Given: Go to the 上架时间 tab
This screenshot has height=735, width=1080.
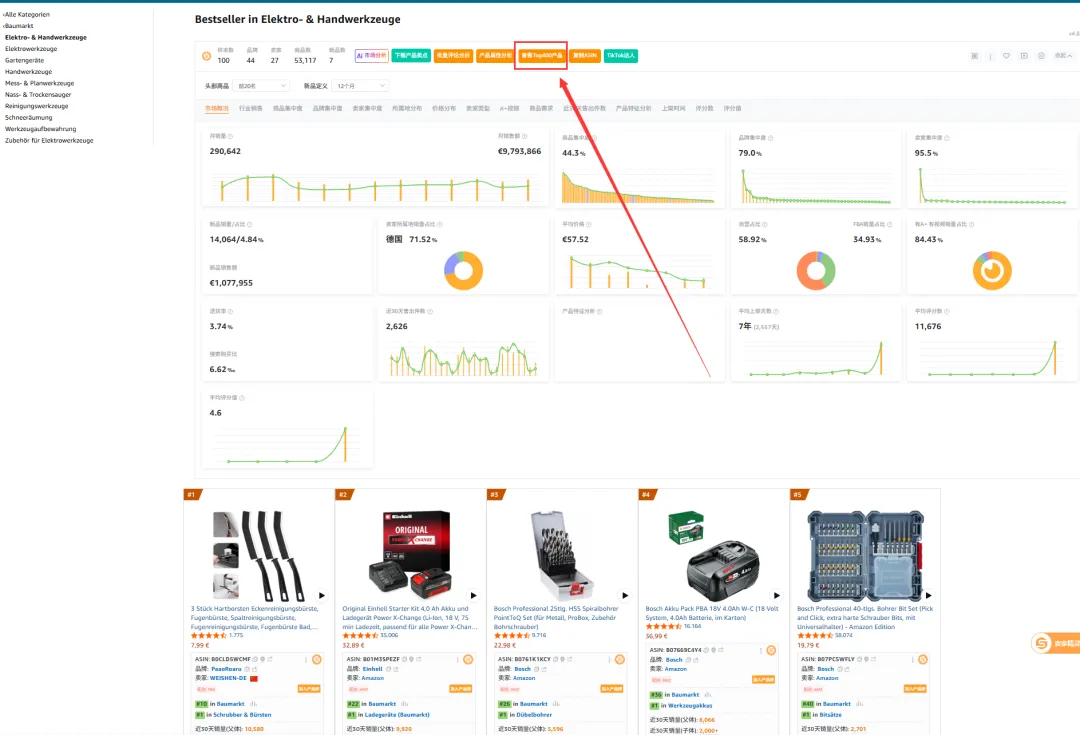Looking at the screenshot, I should coord(673,109).
